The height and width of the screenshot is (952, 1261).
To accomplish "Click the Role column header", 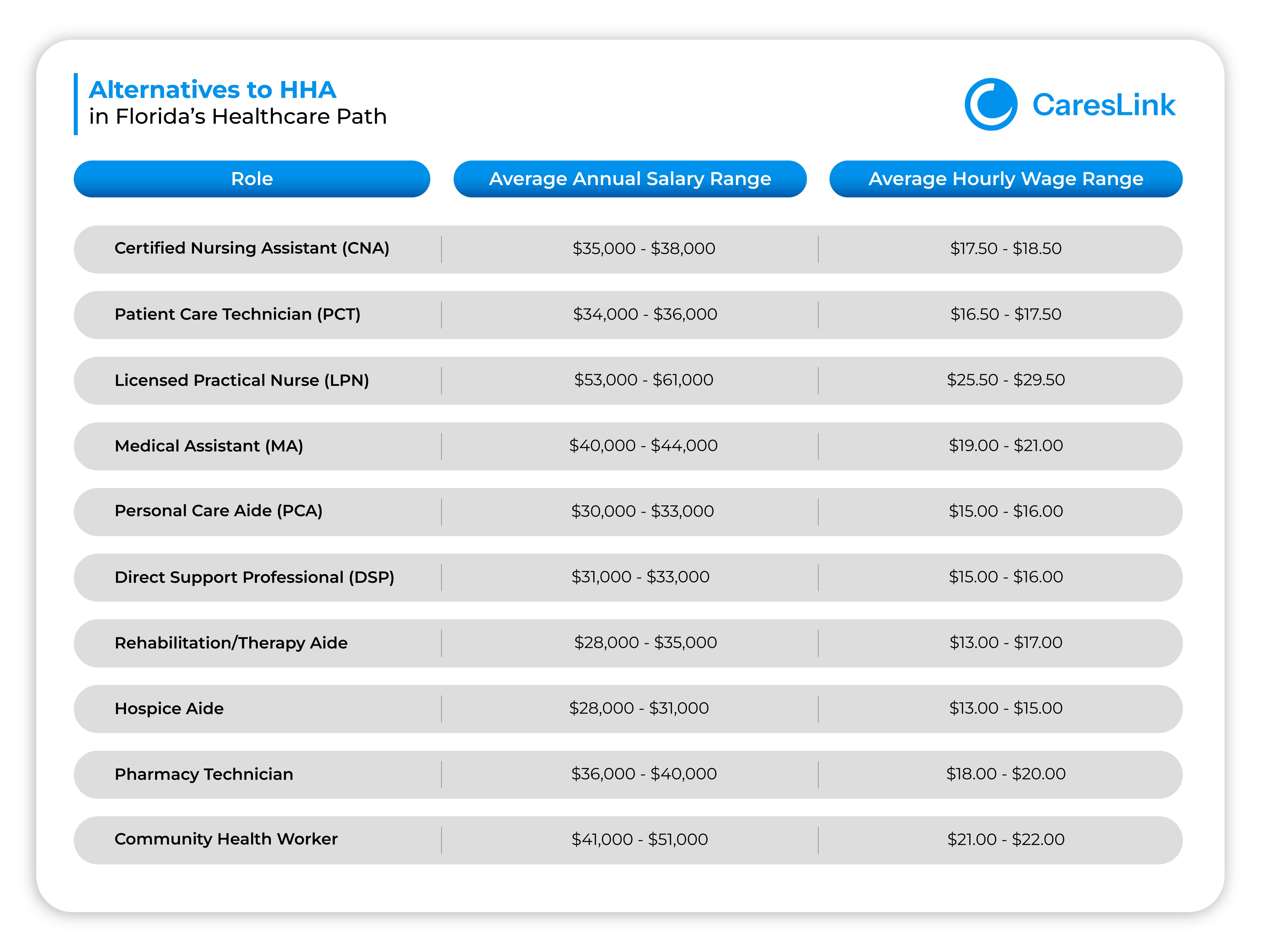I will [252, 179].
